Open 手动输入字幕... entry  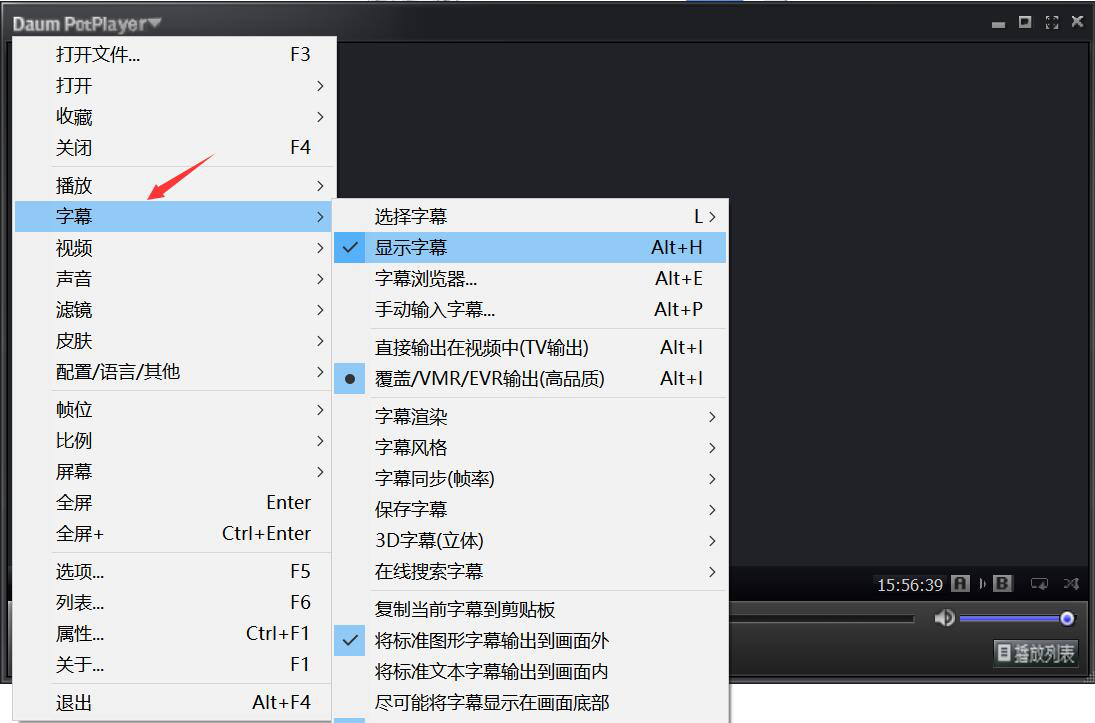[530, 309]
